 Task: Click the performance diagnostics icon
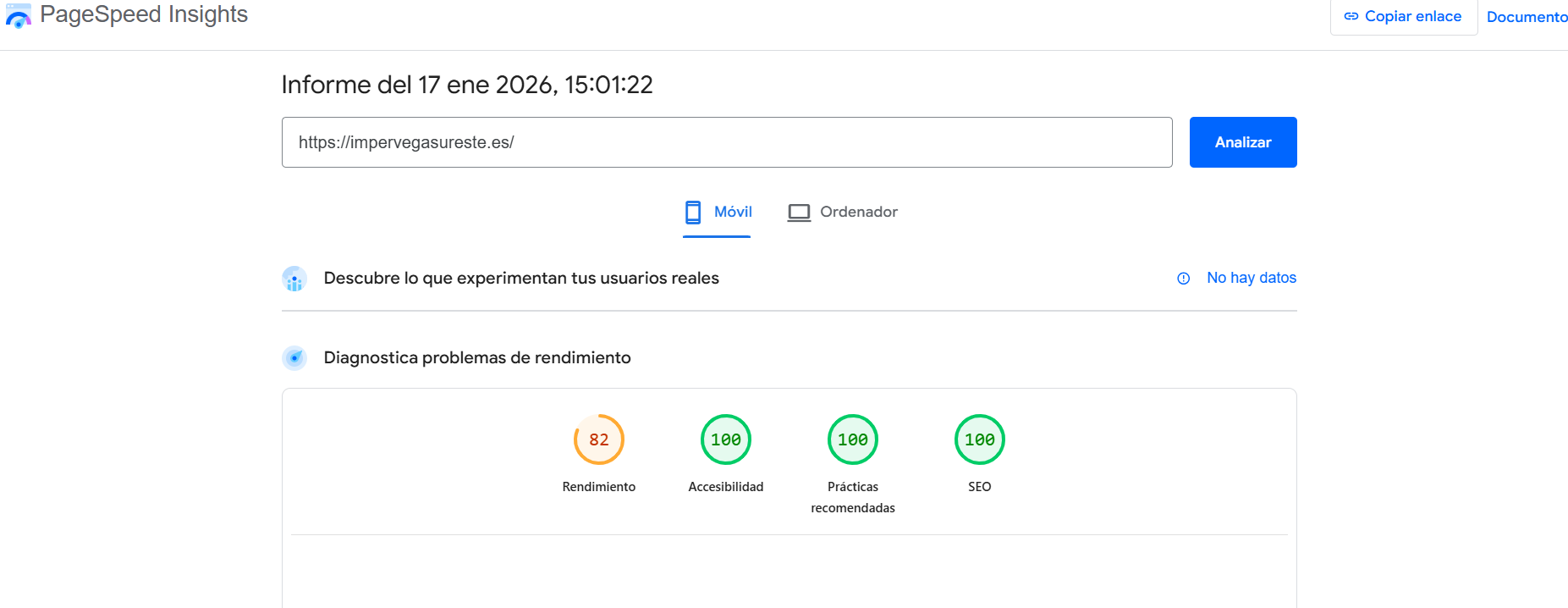pyautogui.click(x=294, y=358)
